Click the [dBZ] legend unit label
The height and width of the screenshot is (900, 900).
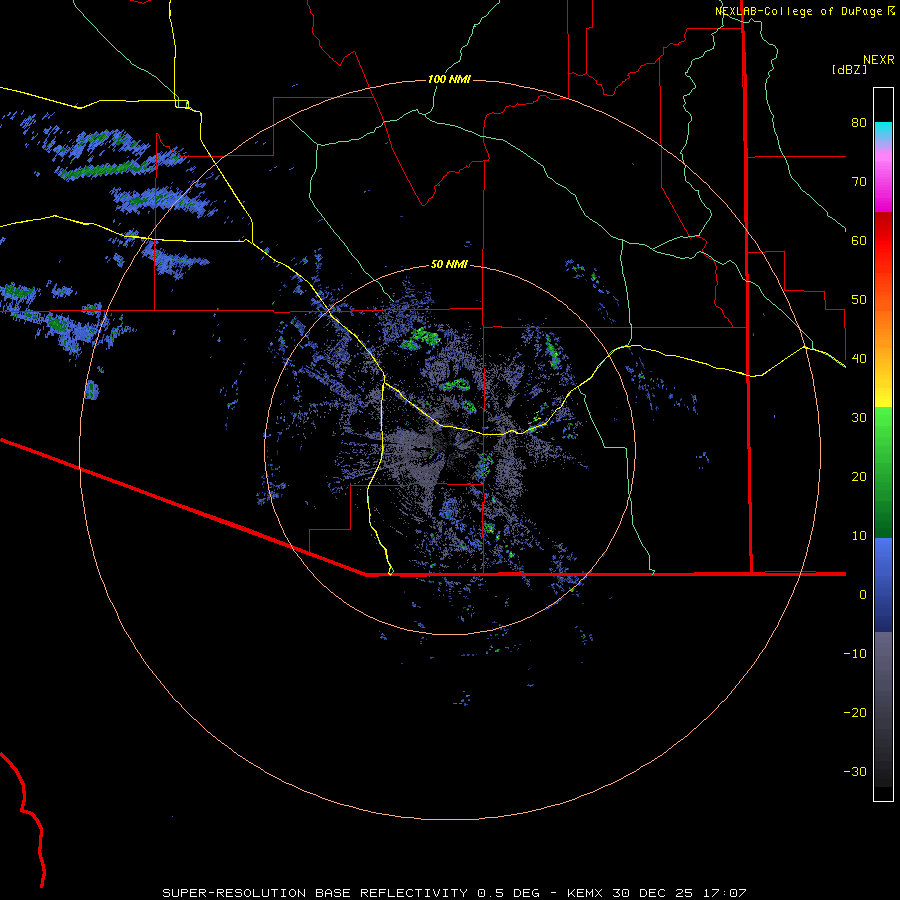pos(849,70)
